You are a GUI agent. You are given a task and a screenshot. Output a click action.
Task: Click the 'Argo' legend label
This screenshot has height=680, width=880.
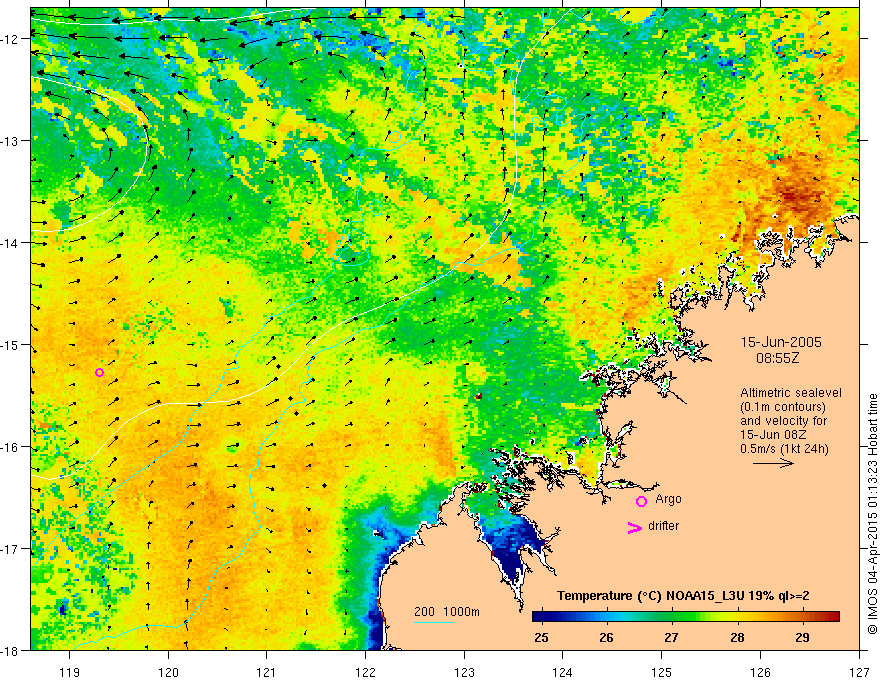[668, 499]
